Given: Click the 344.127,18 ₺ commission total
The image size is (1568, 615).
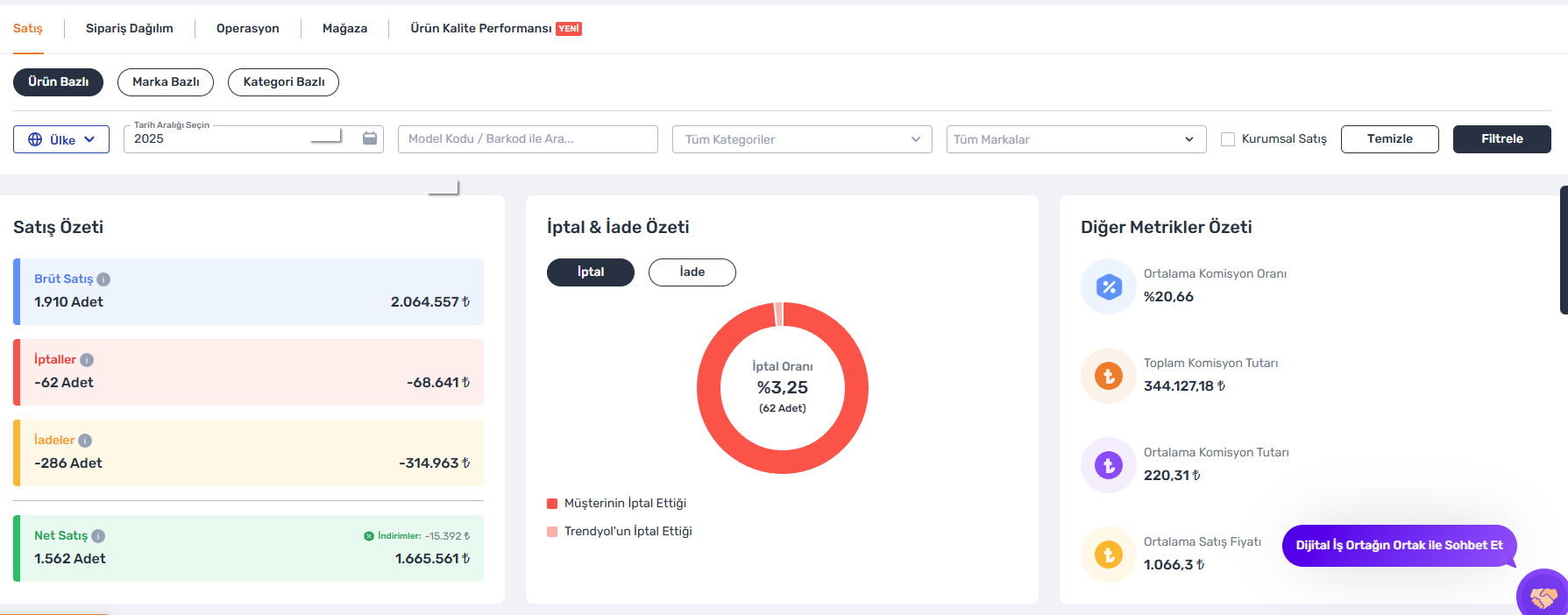Looking at the screenshot, I should (1185, 386).
